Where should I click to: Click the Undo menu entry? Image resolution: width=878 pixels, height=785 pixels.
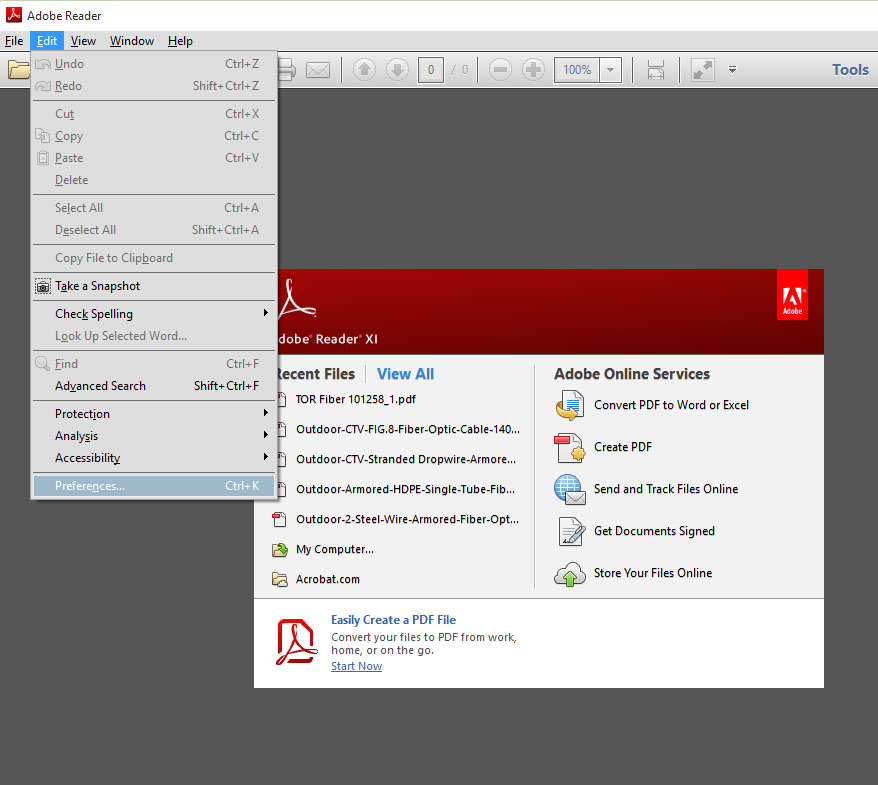point(154,64)
